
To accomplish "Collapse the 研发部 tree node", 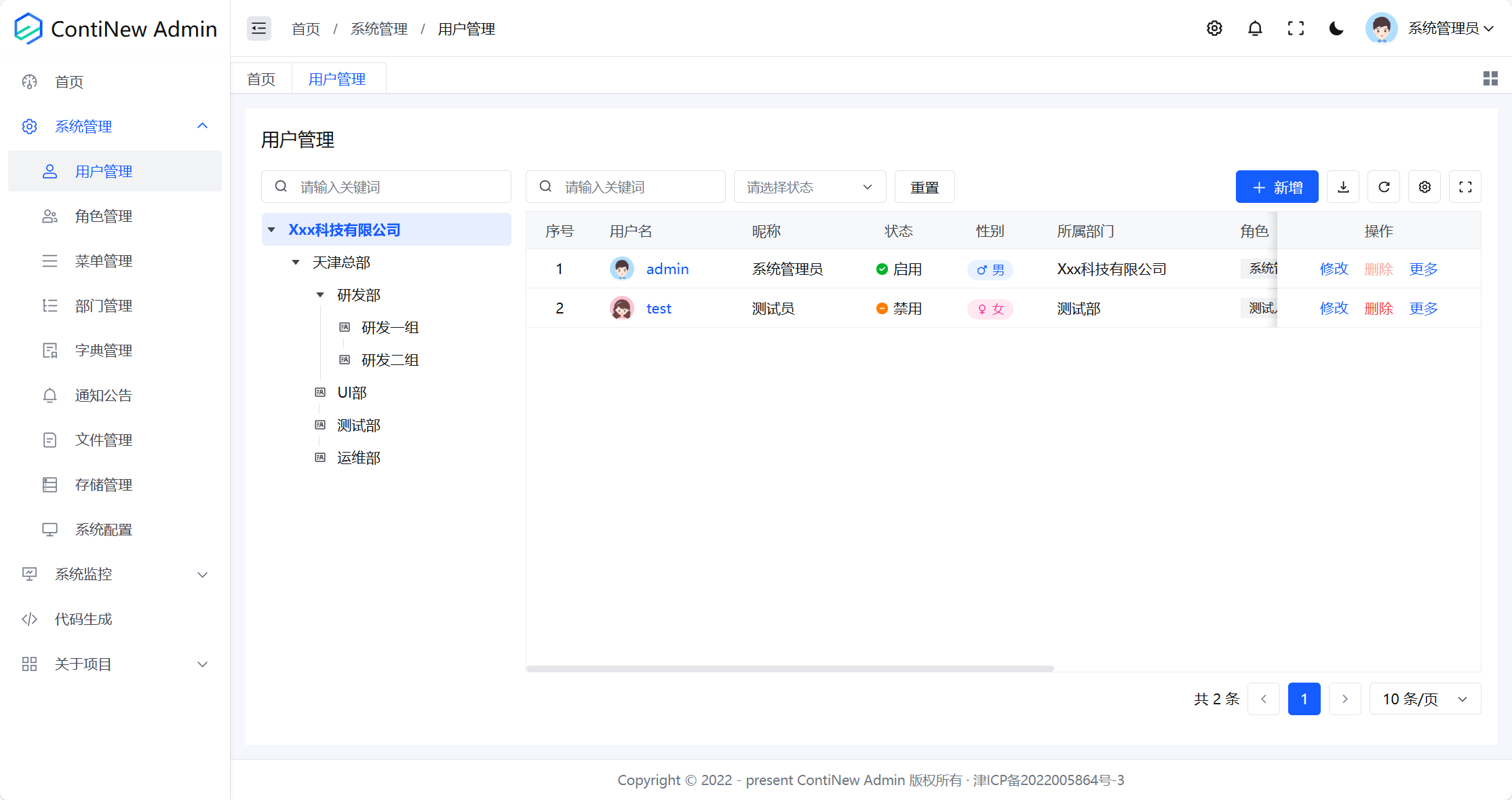I will (x=319, y=294).
